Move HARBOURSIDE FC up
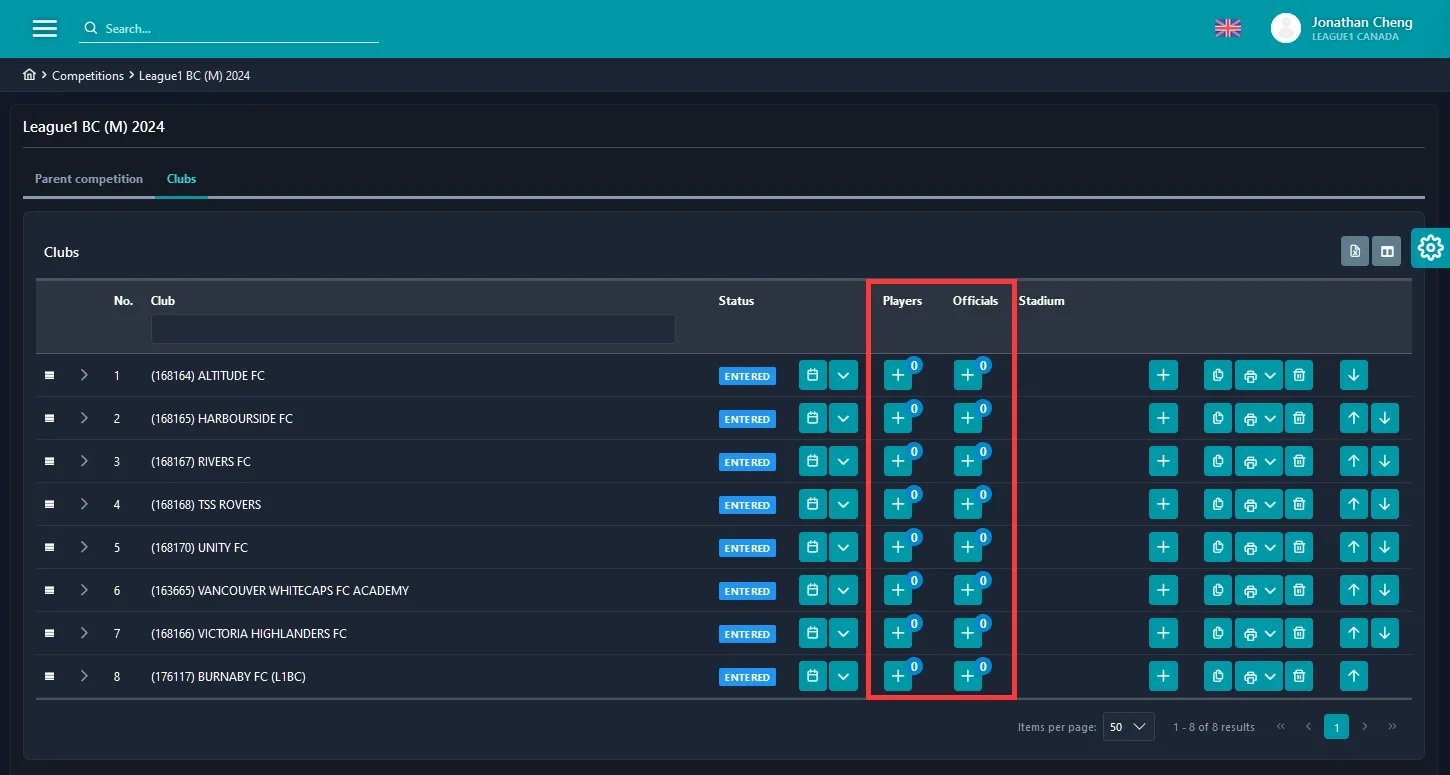Screen dimensions: 1450x775 tap(1354, 418)
